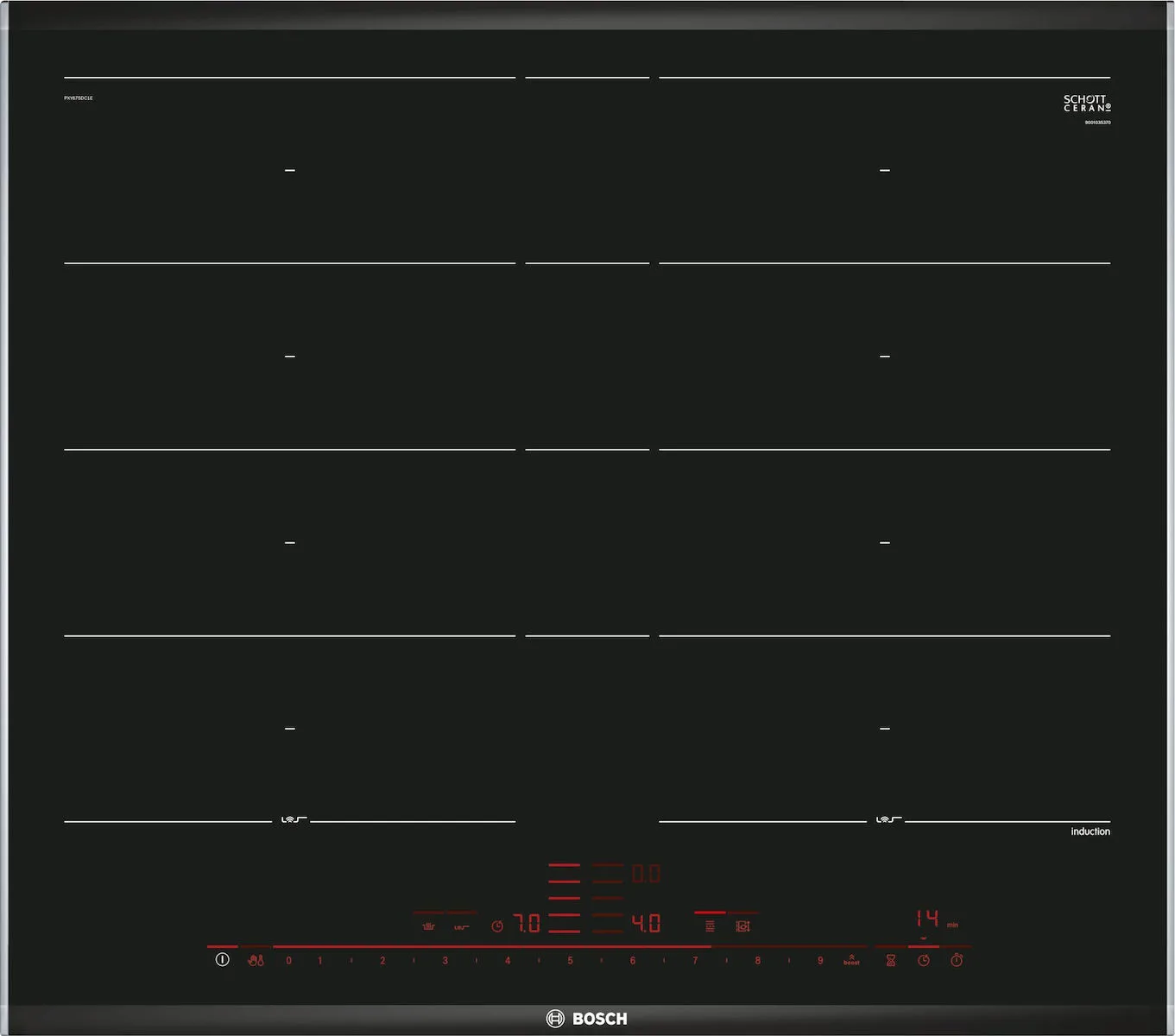
Task: Toggle the flex zone linking symbol
Action: pos(710,926)
